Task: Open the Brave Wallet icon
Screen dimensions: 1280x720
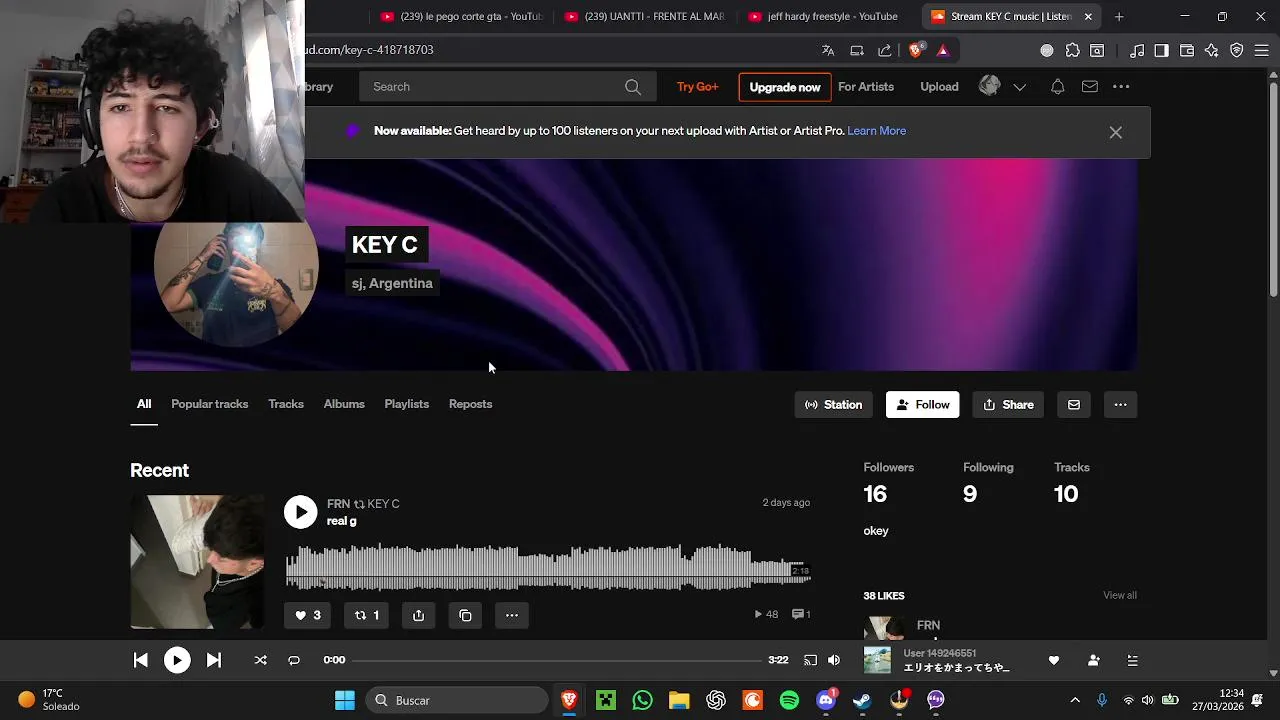Action: tap(1187, 50)
